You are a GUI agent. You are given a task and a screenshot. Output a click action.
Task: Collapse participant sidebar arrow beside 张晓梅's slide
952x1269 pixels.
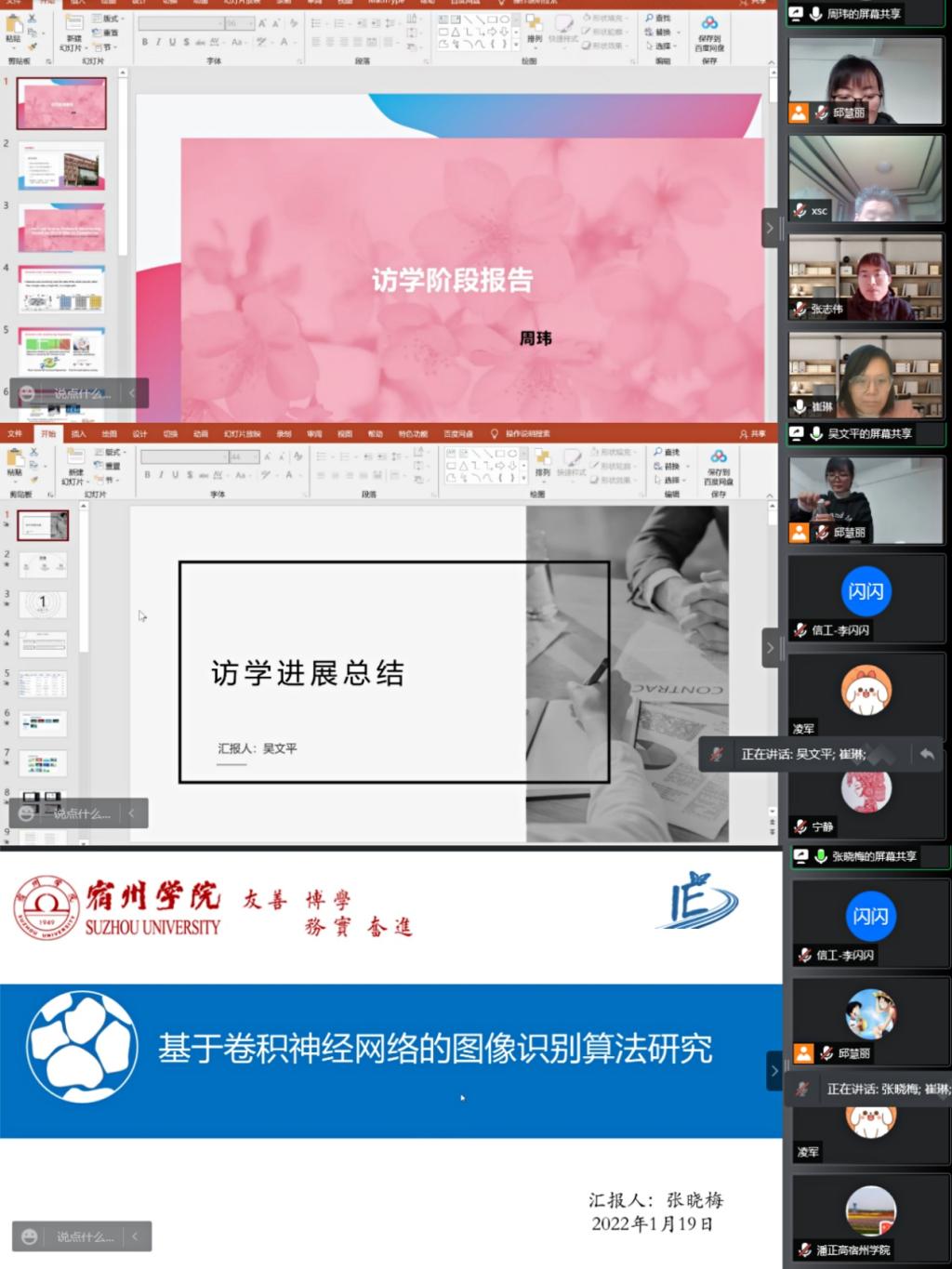point(773,1071)
